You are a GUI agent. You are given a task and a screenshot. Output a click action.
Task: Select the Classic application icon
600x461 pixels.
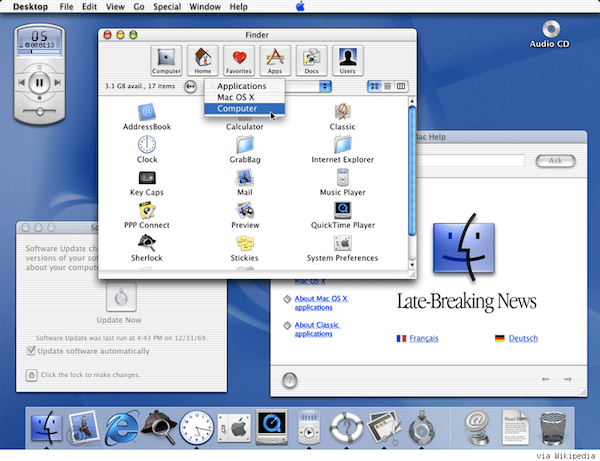342,112
